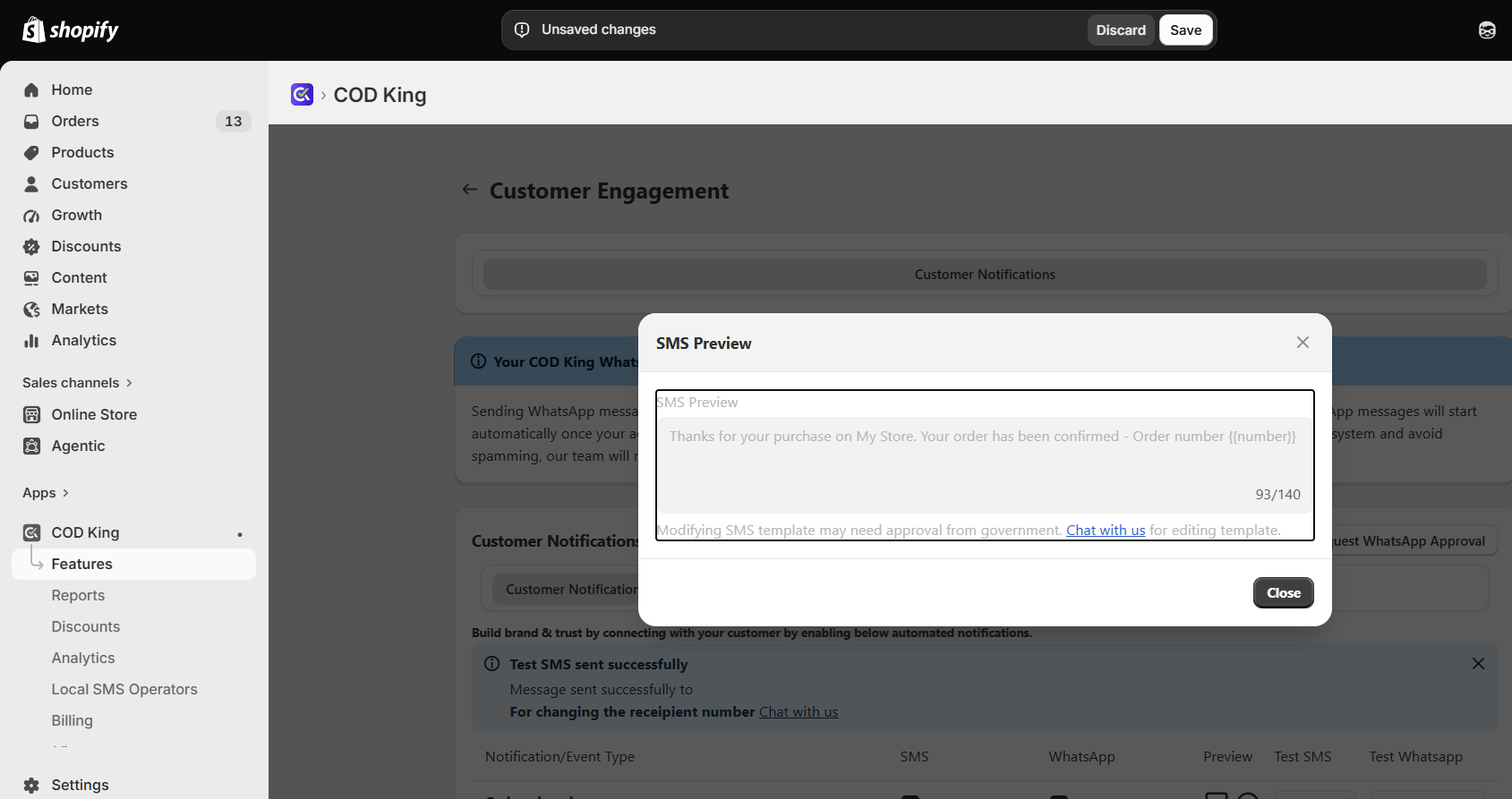Click the Agentic channel icon
This screenshot has width=1512, height=799.
click(x=31, y=446)
